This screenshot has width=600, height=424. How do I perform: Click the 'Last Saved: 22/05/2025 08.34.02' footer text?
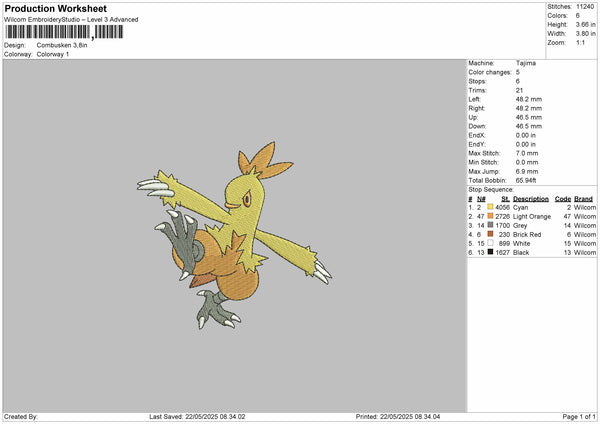click(x=197, y=416)
